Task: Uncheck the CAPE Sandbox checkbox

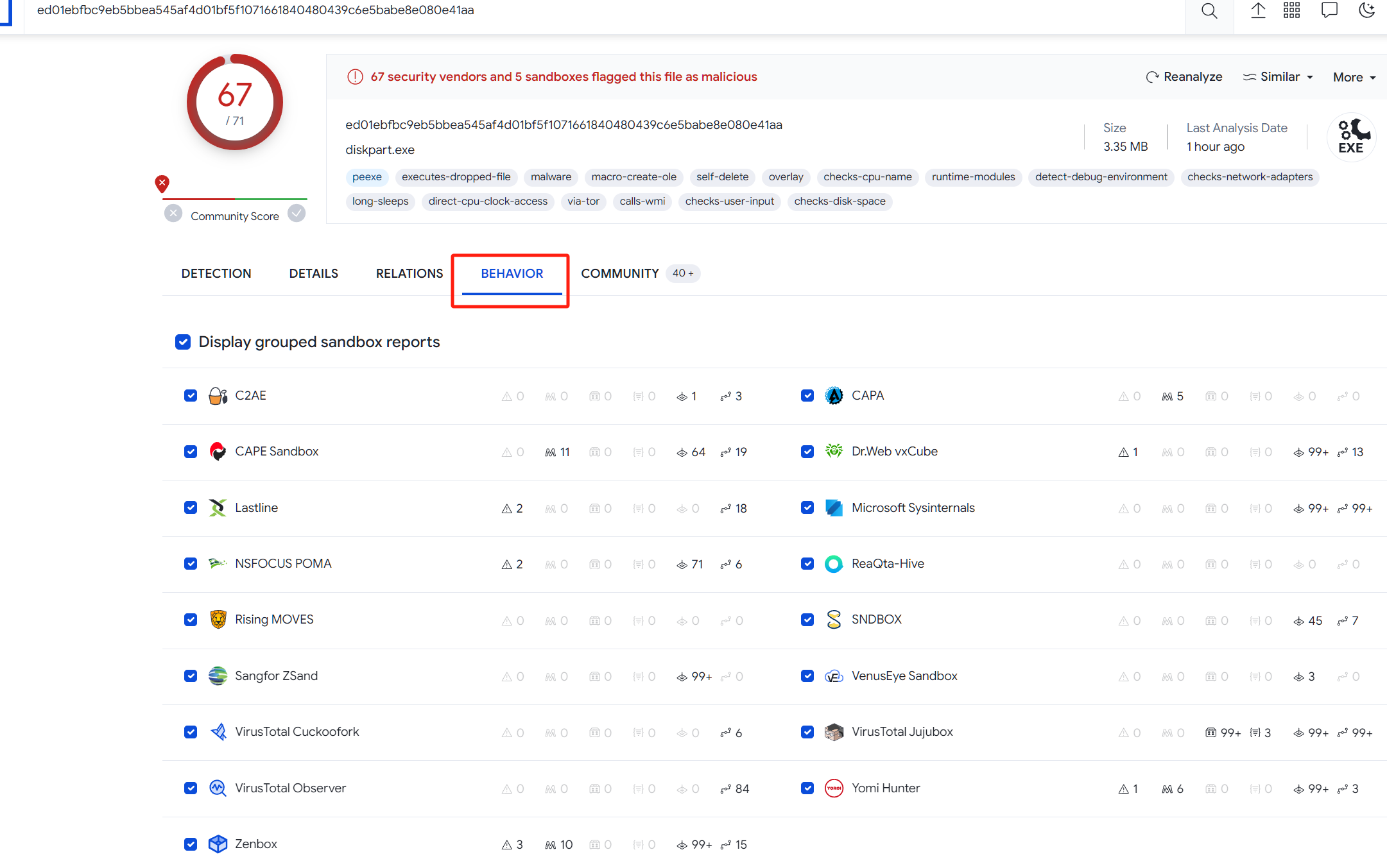Action: [191, 452]
